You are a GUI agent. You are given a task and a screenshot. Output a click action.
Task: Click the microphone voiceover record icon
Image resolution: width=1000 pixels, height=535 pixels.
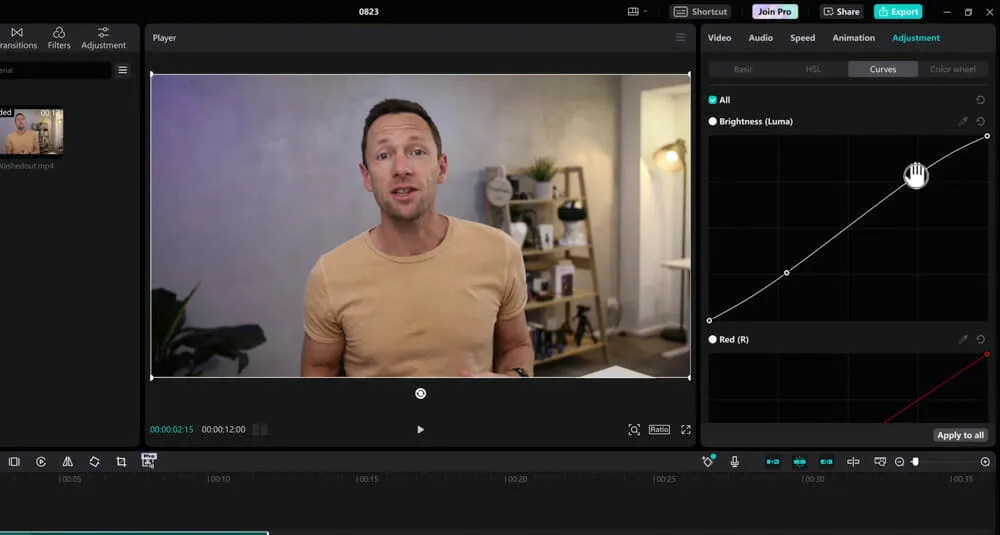pos(735,462)
